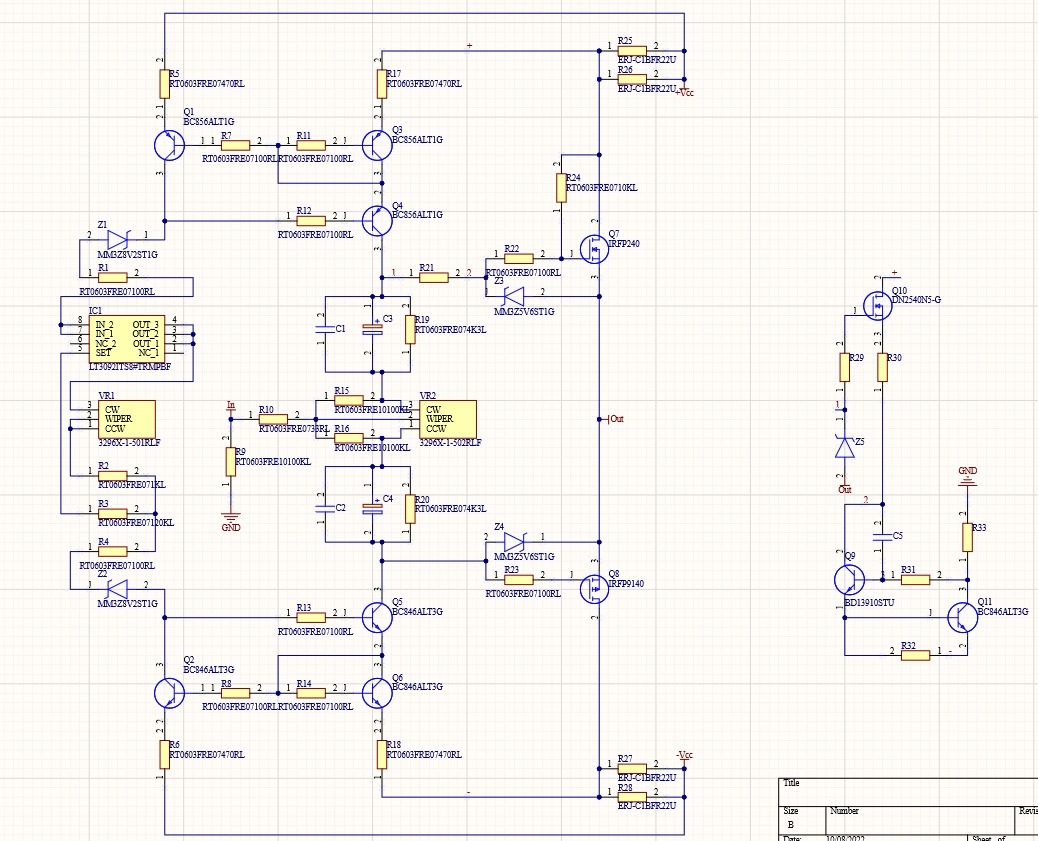Select capacitor C2 symbol
The image size is (1038, 841).
325,509
